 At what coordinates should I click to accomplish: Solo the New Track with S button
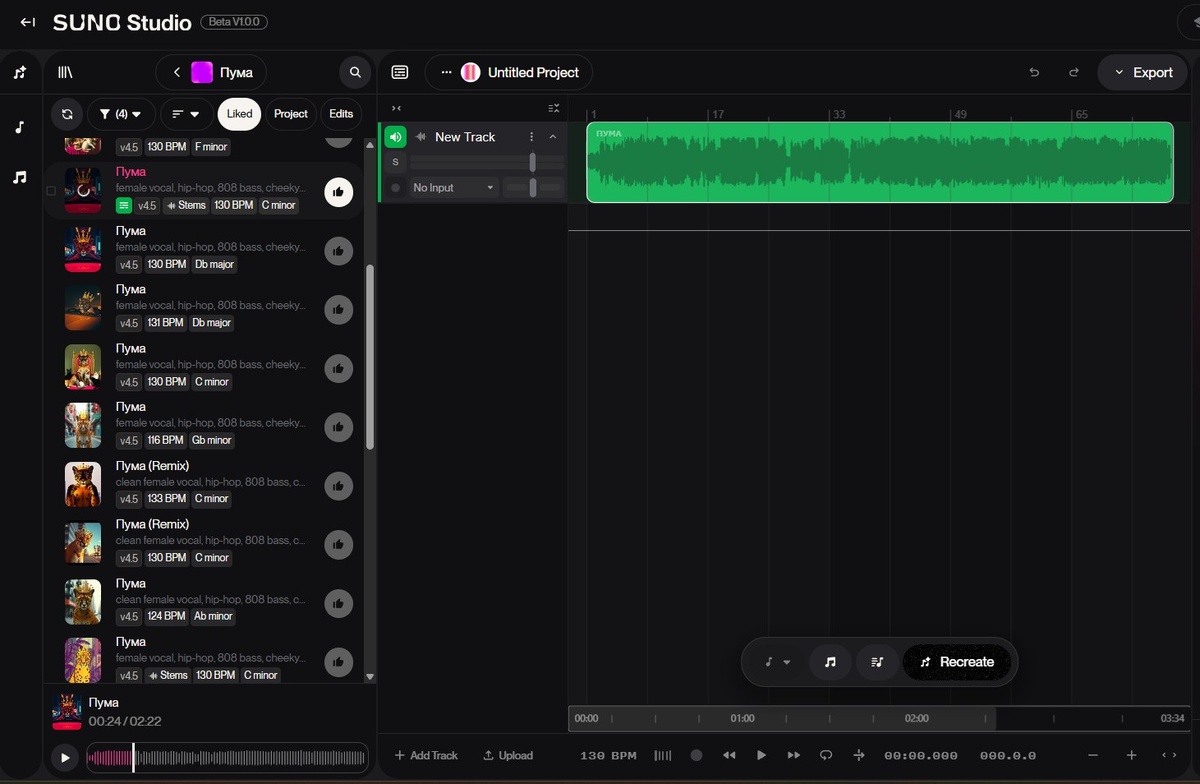pos(395,162)
